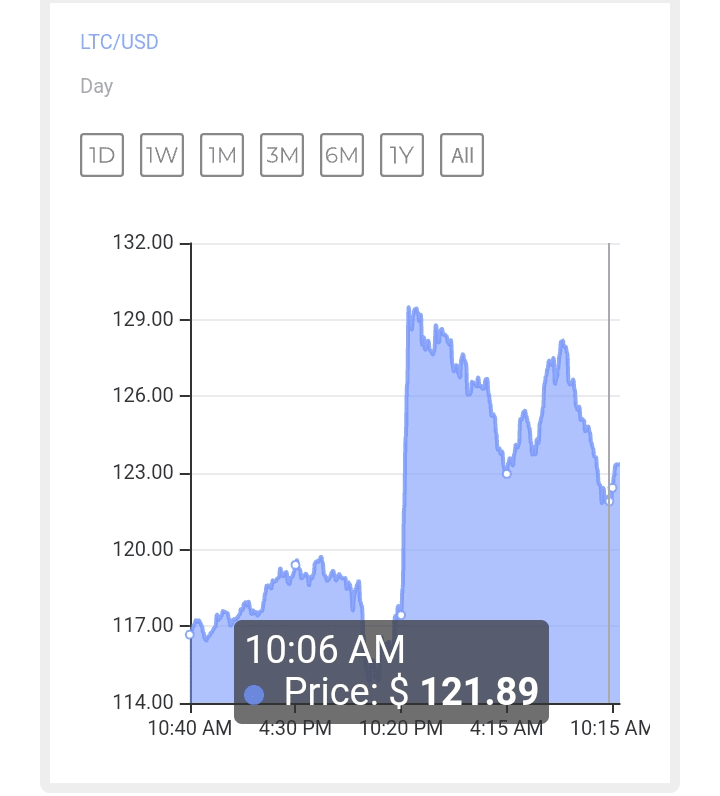720x796 pixels.
Task: Click the 4:15 AM x-axis label
Action: coord(506,728)
